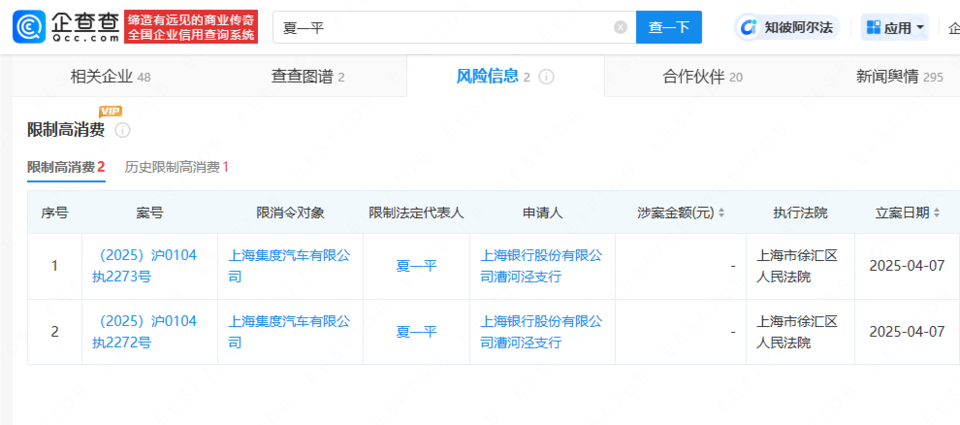Open 上海集度汽车有限公司 link in row 1
The height and width of the screenshot is (425, 960).
pyautogui.click(x=289, y=266)
